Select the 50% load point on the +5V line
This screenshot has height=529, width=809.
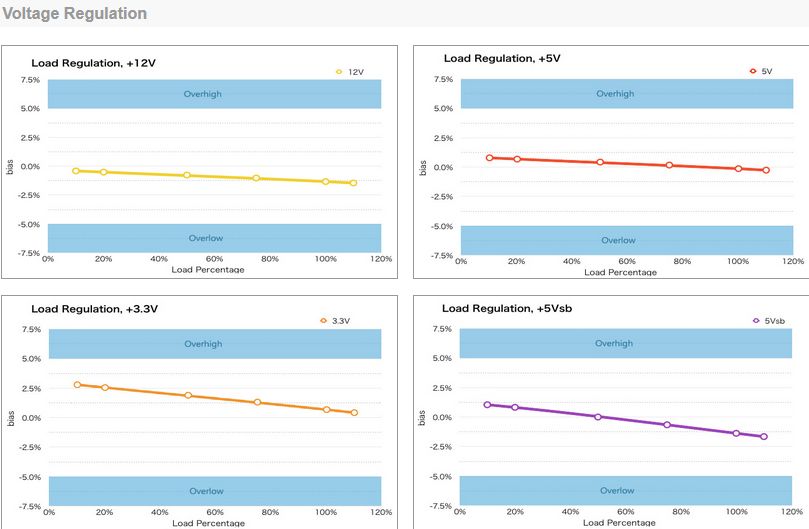coord(600,162)
